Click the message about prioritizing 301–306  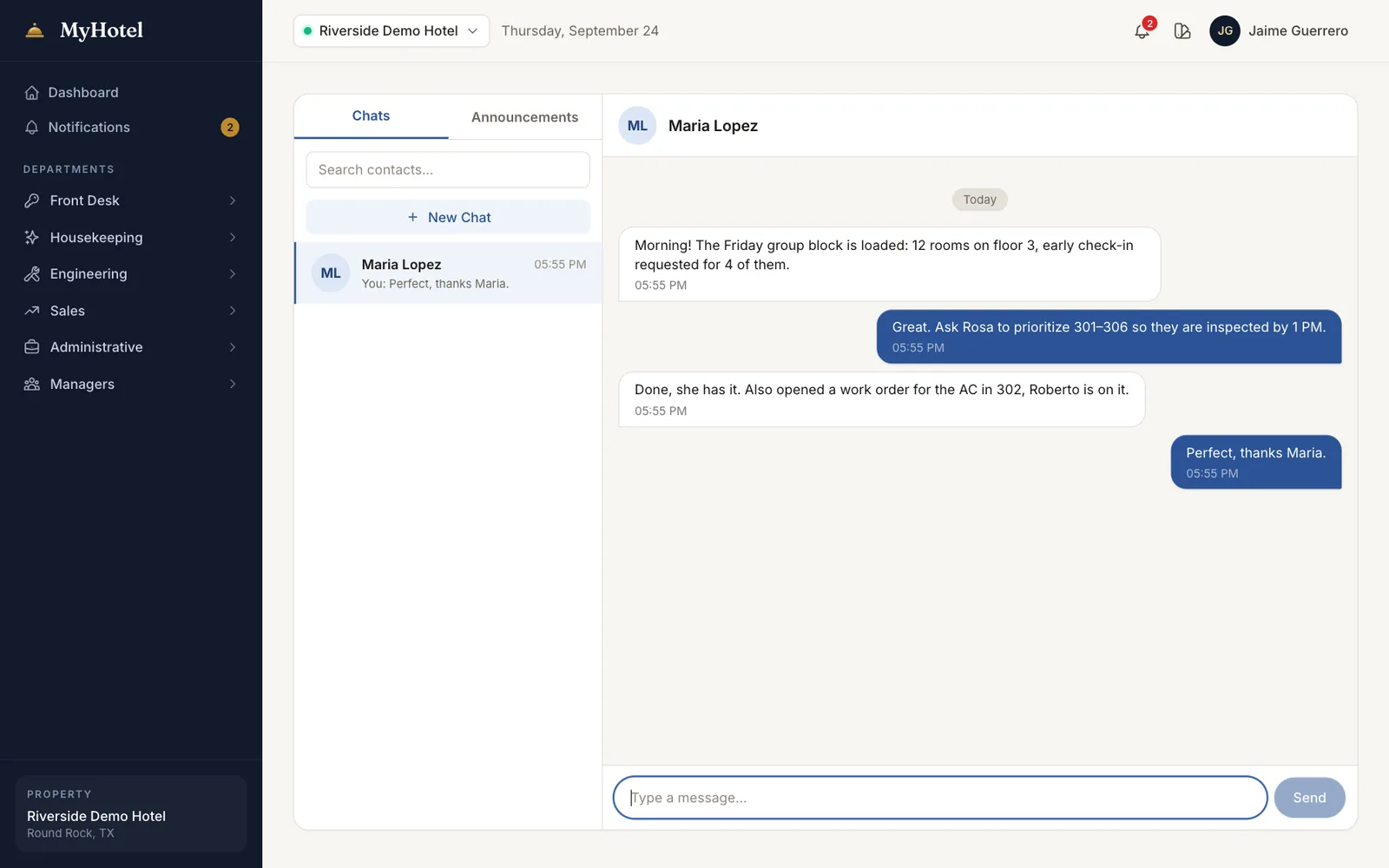[1109, 337]
